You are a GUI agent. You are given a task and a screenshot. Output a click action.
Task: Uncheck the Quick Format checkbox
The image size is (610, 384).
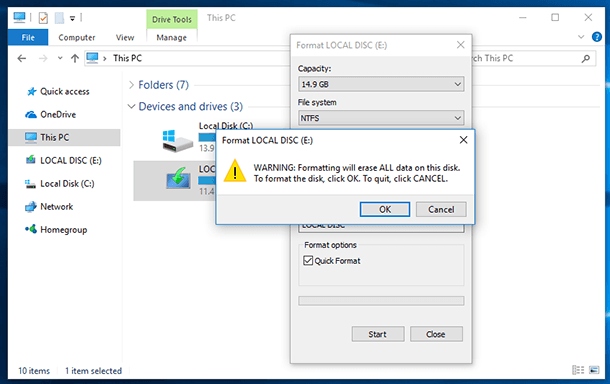(308, 260)
